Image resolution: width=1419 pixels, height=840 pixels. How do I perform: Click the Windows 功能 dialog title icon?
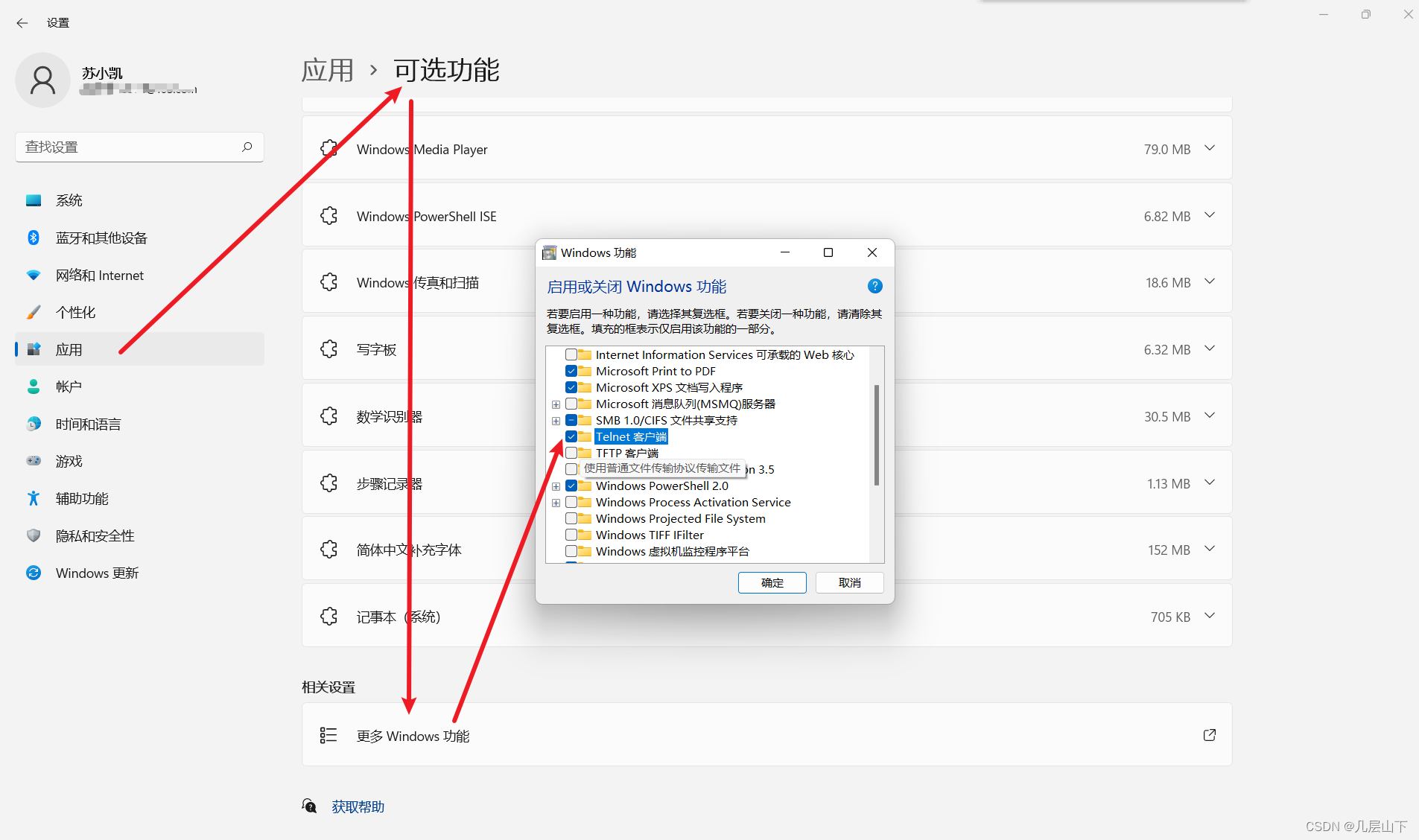(x=550, y=253)
